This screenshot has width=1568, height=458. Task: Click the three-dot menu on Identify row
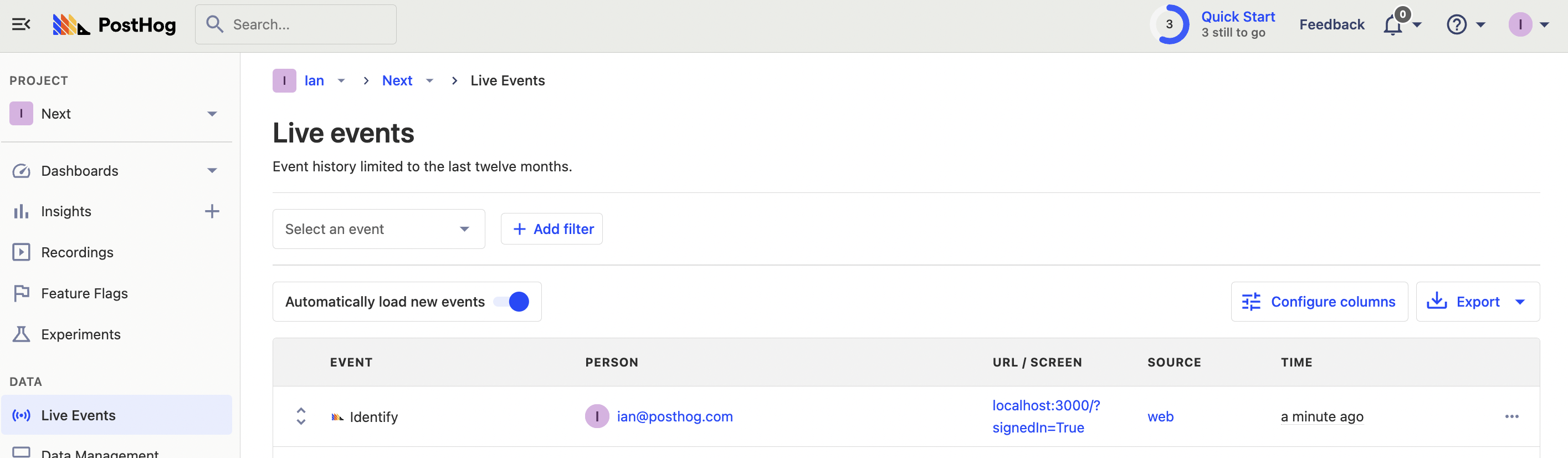(x=1511, y=416)
